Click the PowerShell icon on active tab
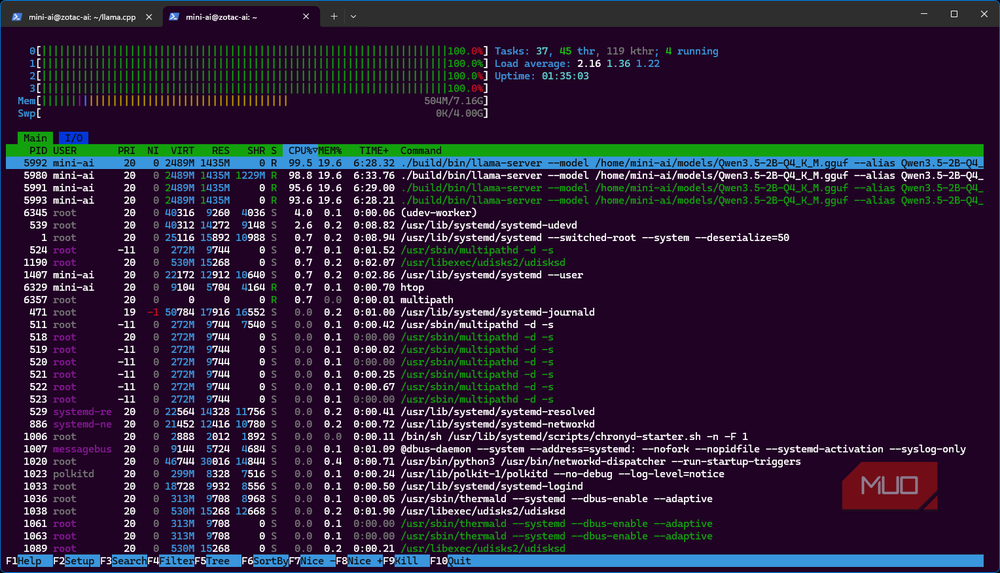Viewport: 1000px width, 573px height. pyautogui.click(x=173, y=17)
